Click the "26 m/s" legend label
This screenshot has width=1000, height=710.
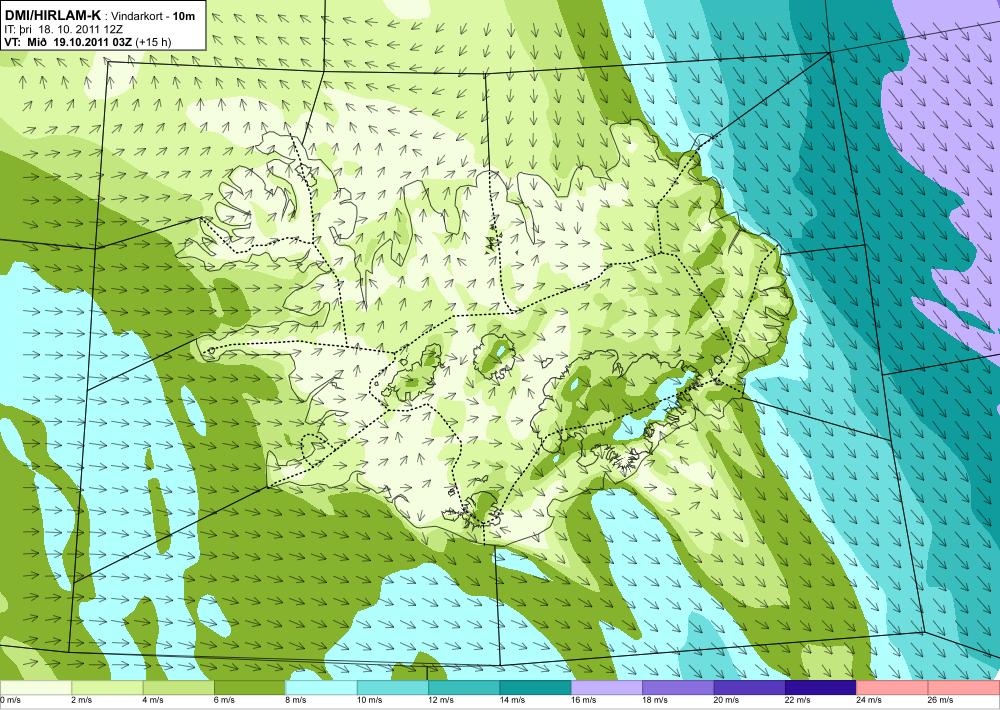[x=941, y=700]
